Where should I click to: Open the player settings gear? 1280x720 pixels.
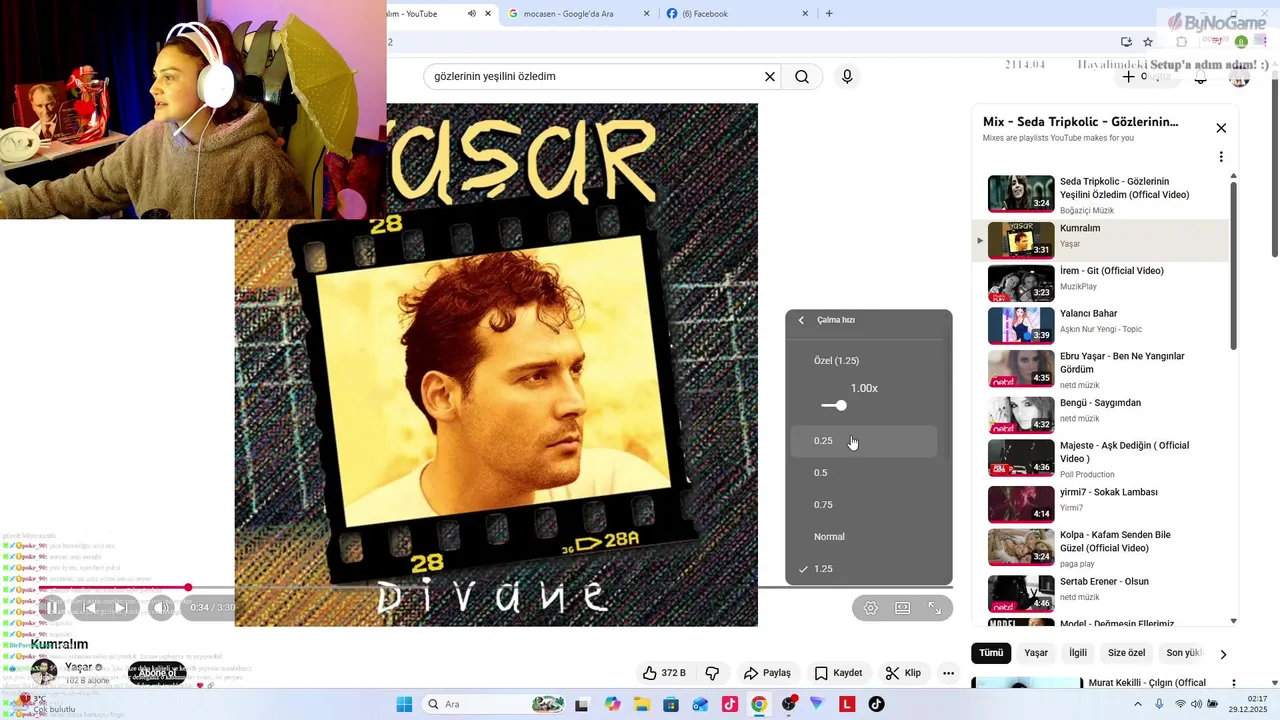tap(871, 608)
